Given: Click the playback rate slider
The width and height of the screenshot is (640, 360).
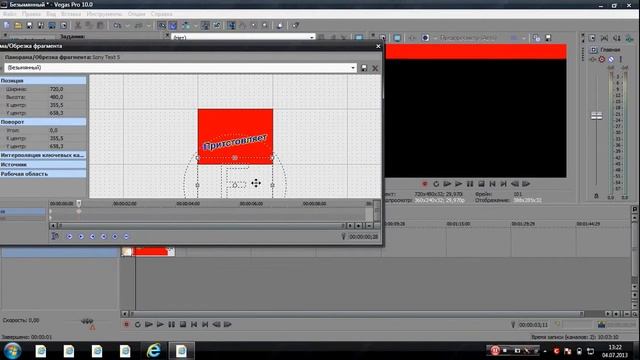Looking at the screenshot, I should [87, 321].
